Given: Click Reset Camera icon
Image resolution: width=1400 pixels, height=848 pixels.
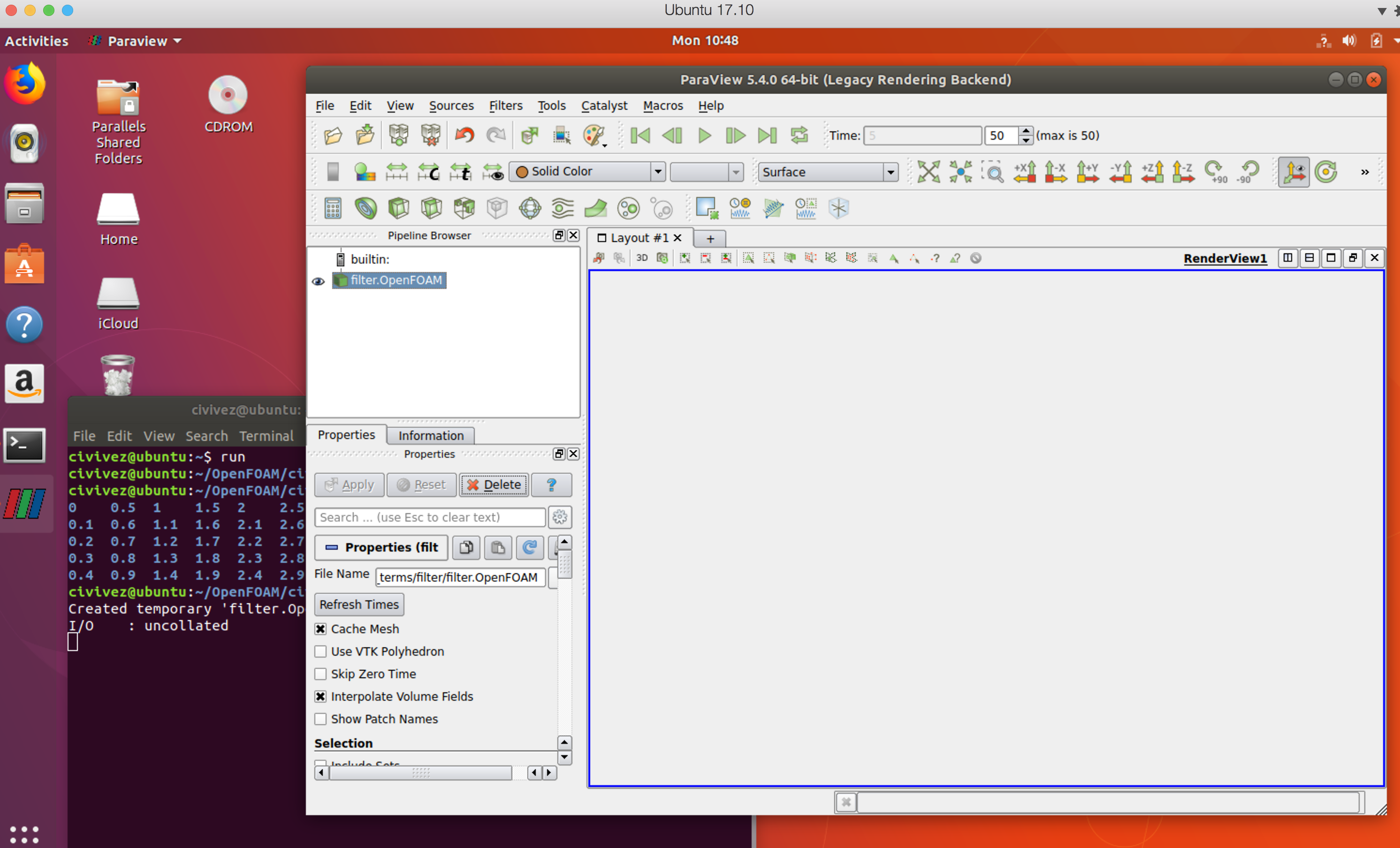Looking at the screenshot, I should 928,172.
